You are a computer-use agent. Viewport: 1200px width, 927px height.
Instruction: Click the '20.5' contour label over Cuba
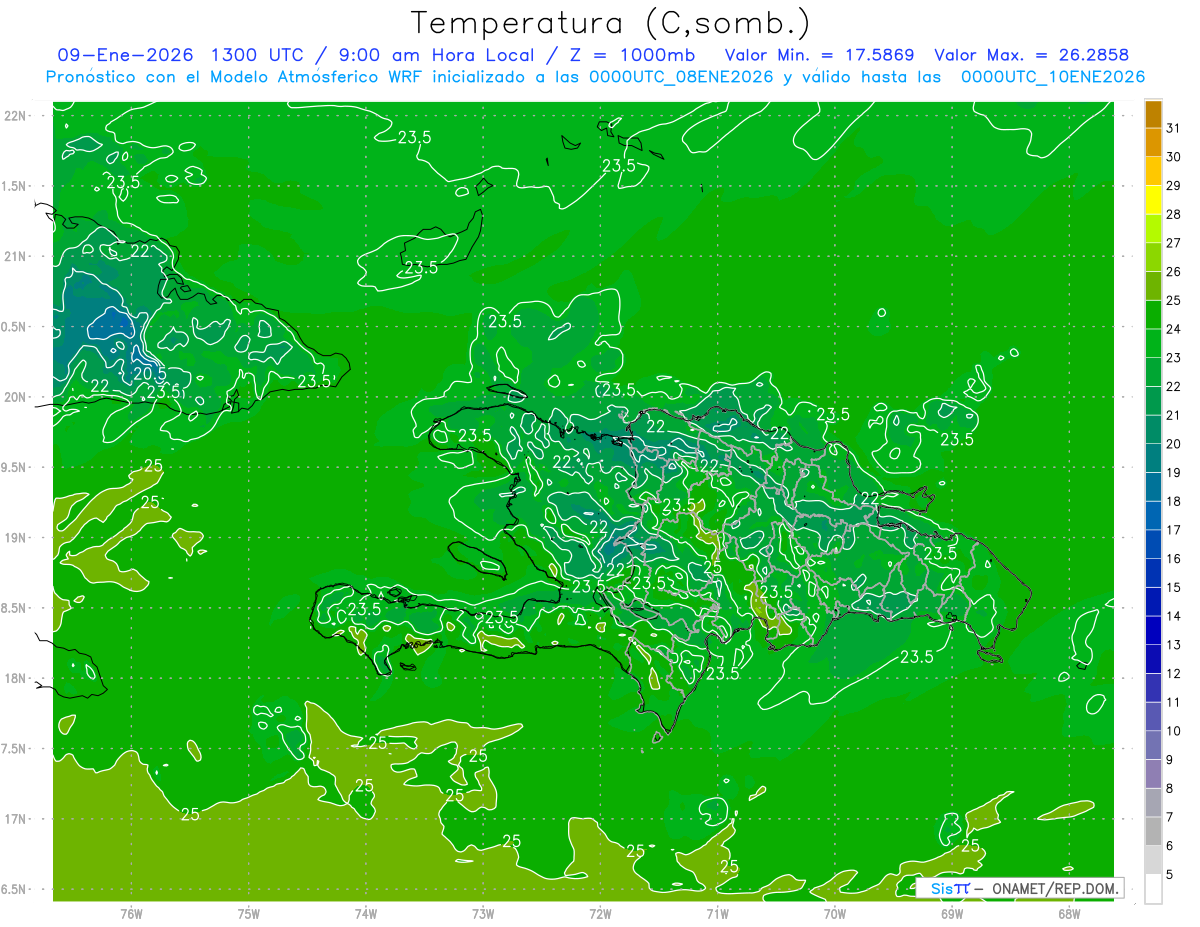[150, 373]
